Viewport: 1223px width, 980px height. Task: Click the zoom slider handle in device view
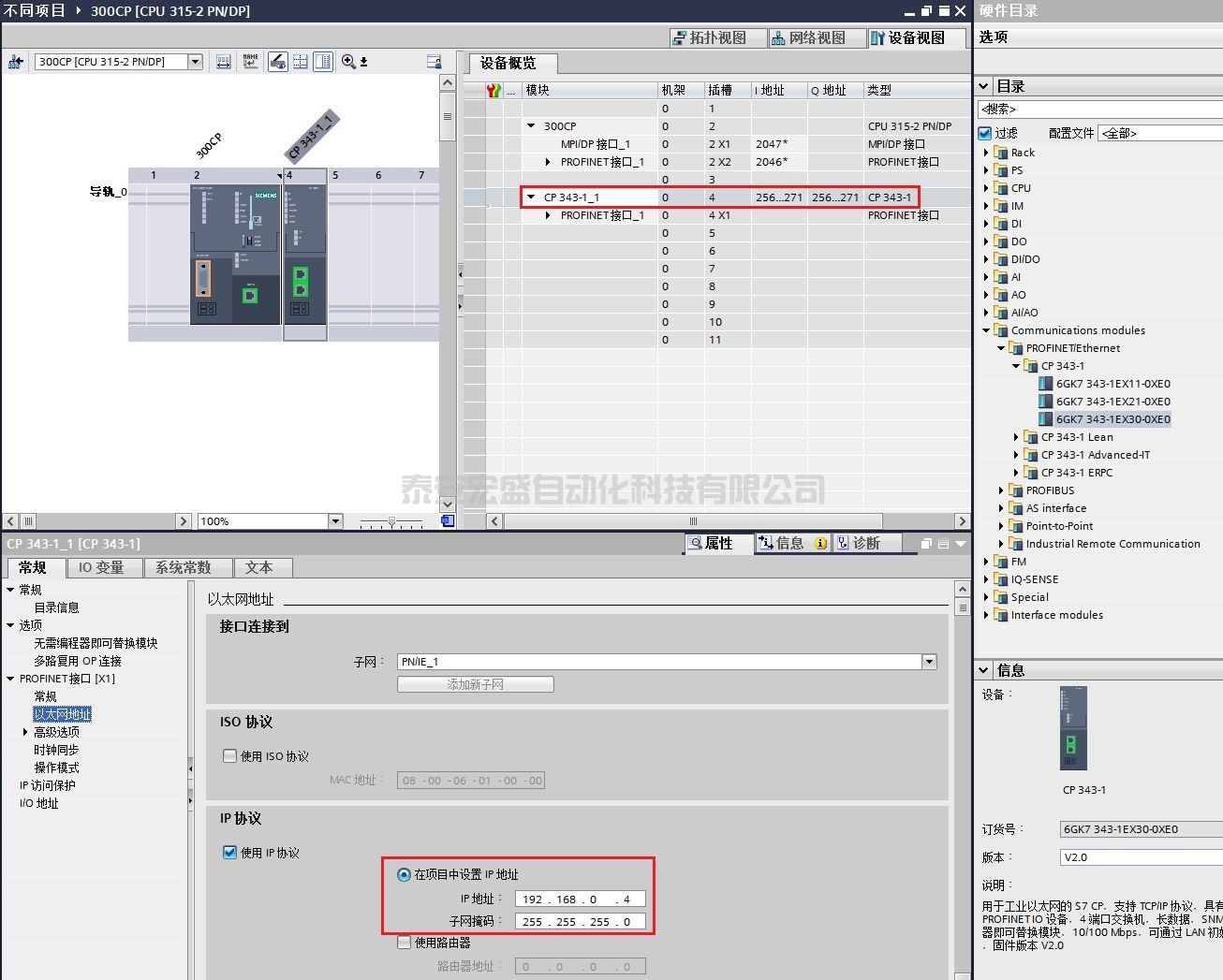tap(391, 521)
